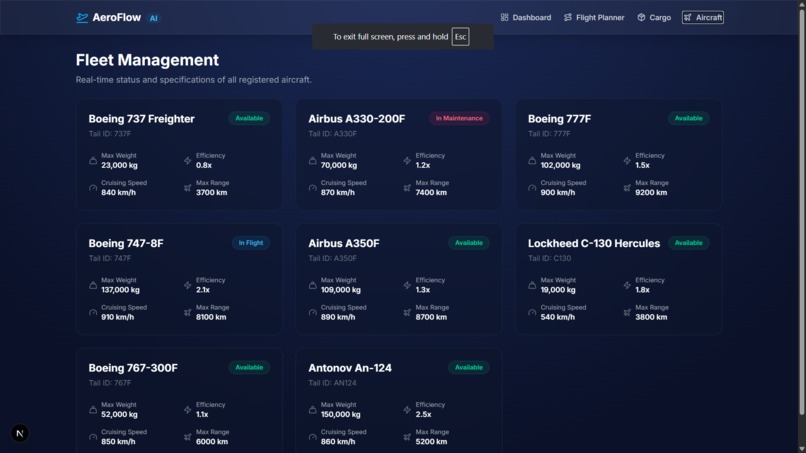
Task: Click the Boeing 777F Max Weight icon
Action: pos(532,160)
